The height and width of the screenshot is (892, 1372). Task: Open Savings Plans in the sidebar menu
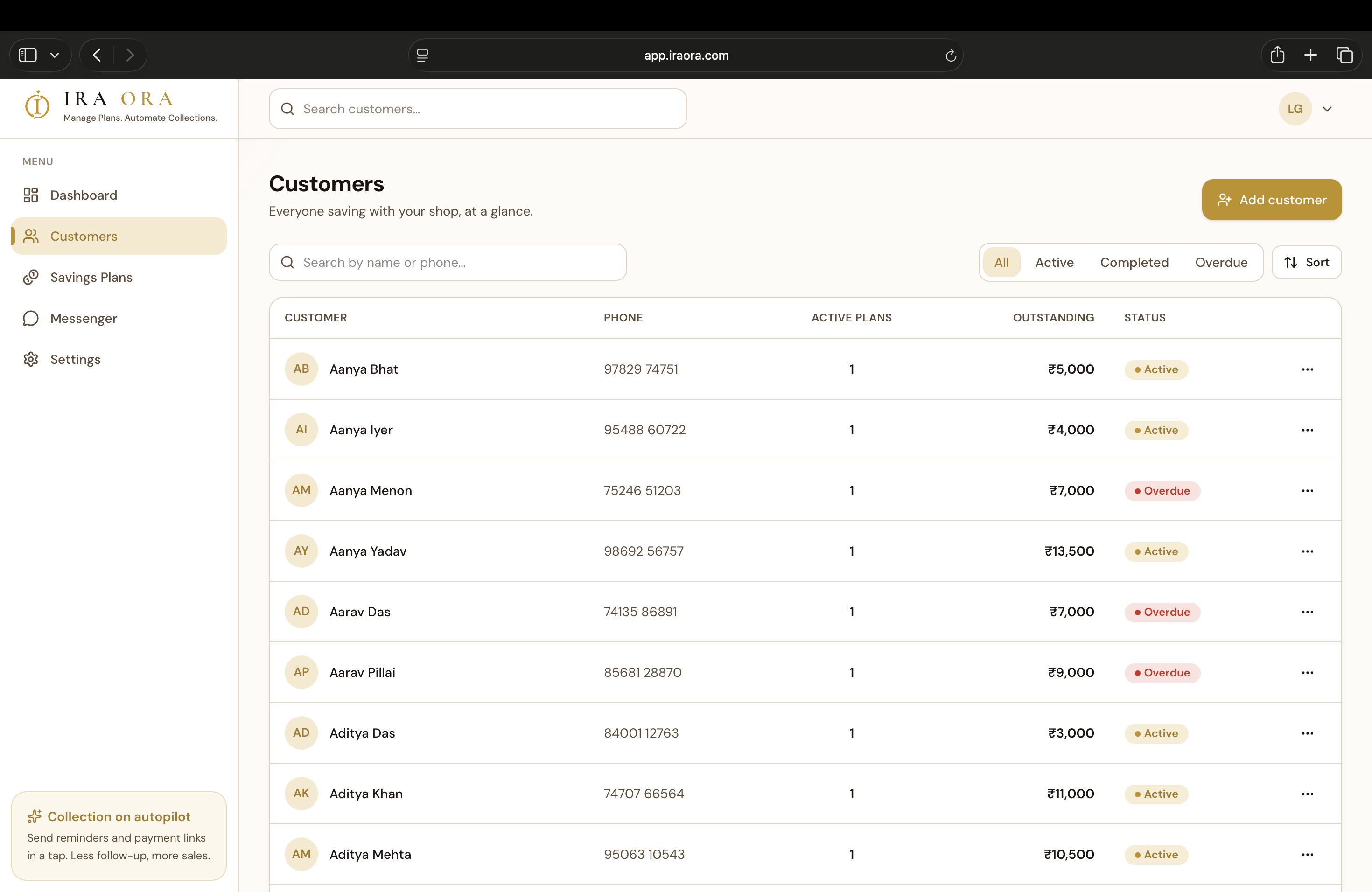pos(119,277)
